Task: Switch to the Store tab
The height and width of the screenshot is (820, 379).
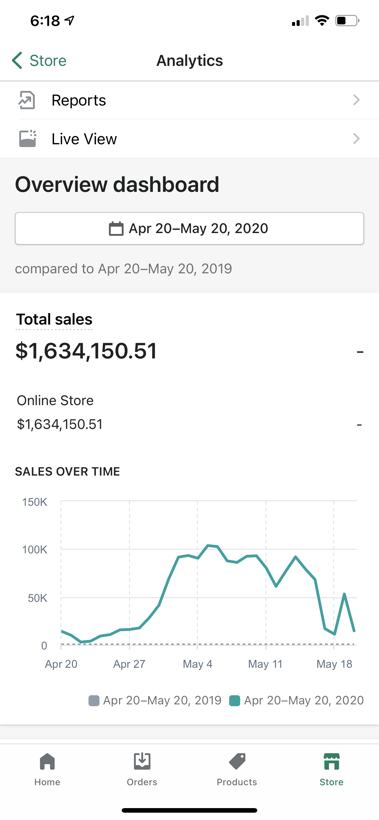Action: (x=331, y=770)
